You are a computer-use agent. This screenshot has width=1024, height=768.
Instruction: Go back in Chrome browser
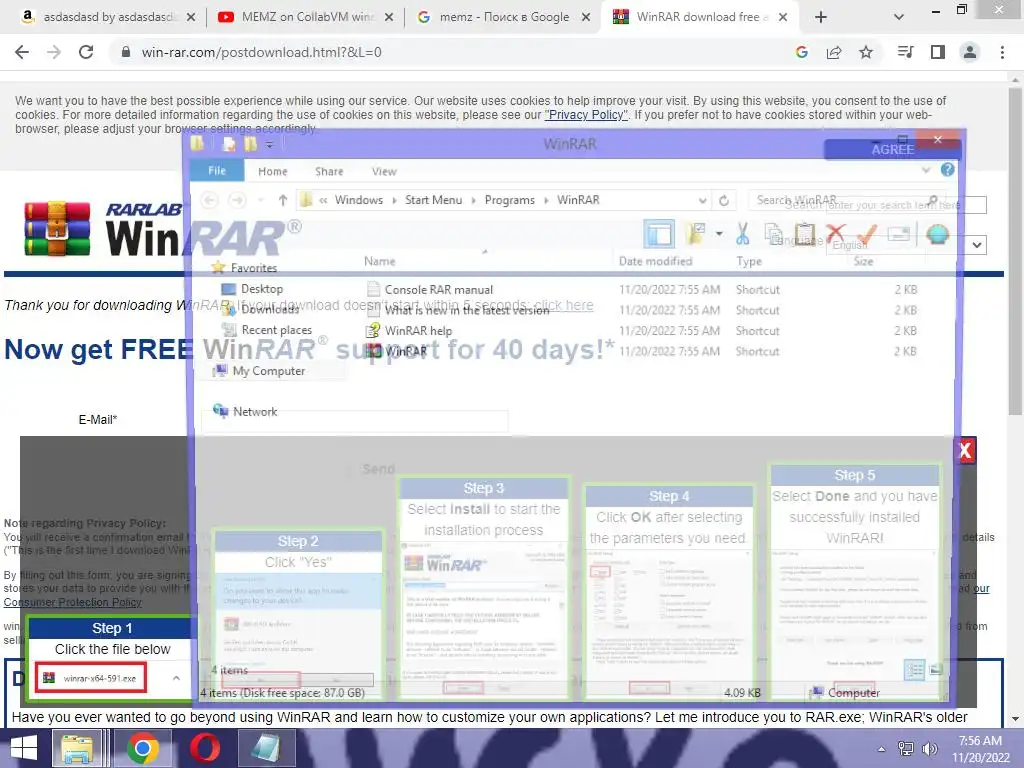[x=22, y=52]
